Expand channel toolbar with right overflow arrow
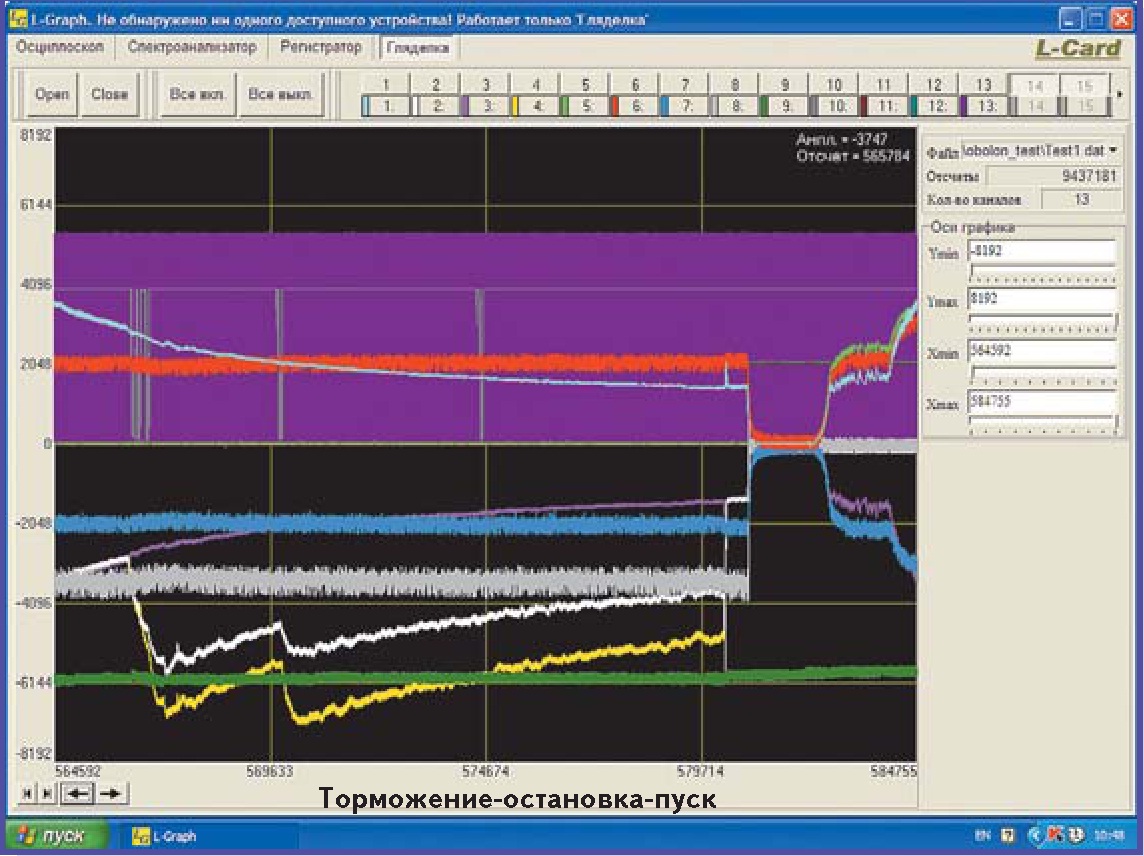Viewport: 1144px width, 856px height. (x=1119, y=95)
